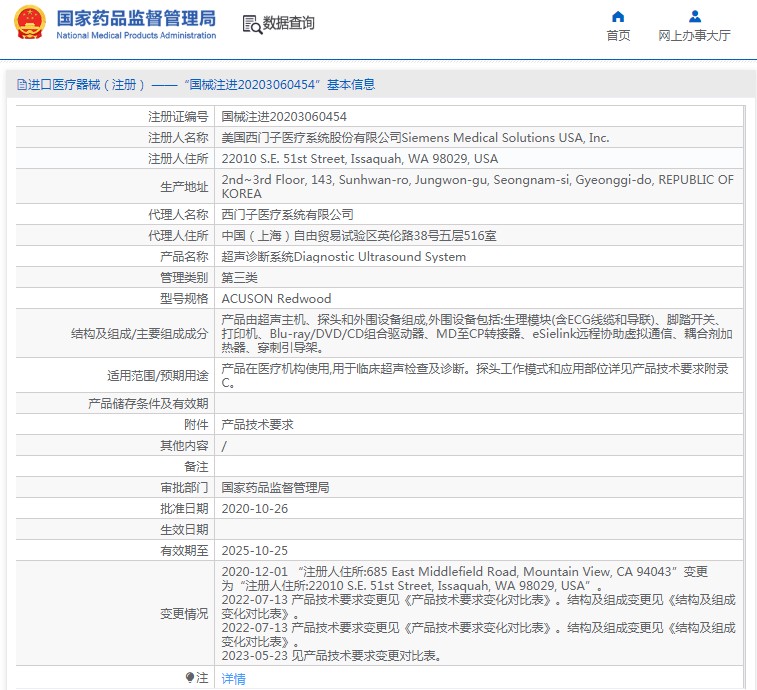Go to 首页 in the top navigation

(x=618, y=36)
